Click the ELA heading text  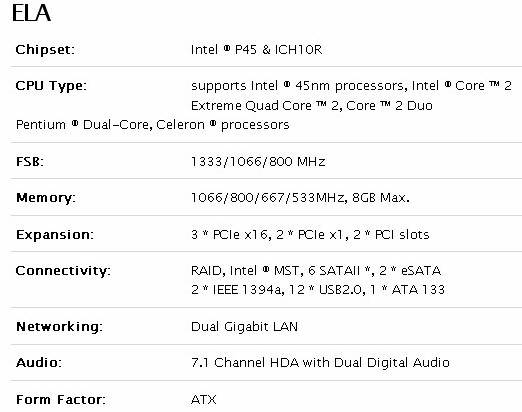tap(31, 13)
